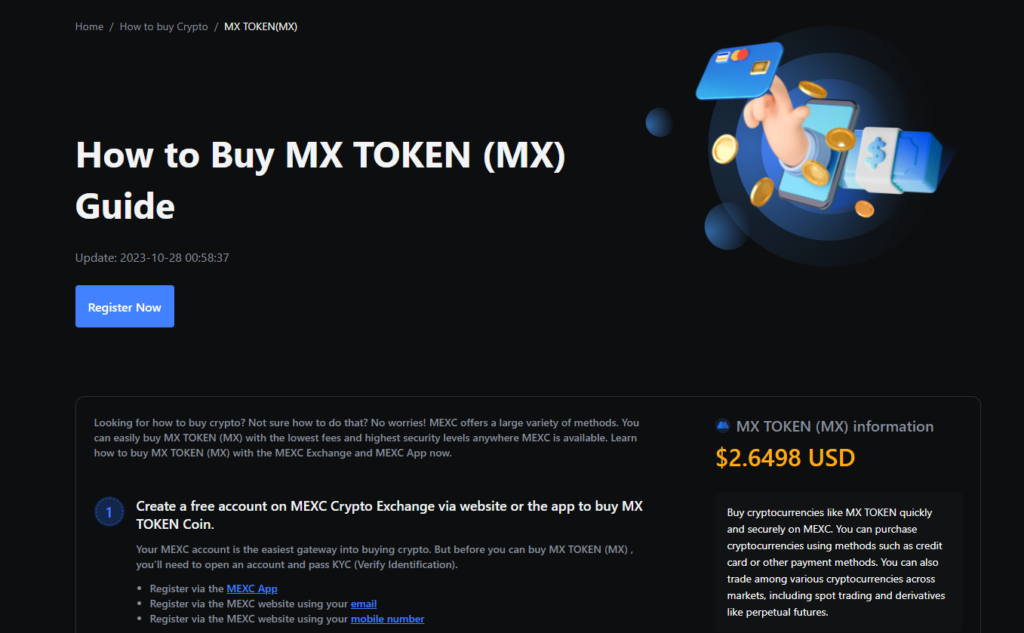The width and height of the screenshot is (1024, 633).
Task: Click the KYC verification description text
Action: (384, 557)
